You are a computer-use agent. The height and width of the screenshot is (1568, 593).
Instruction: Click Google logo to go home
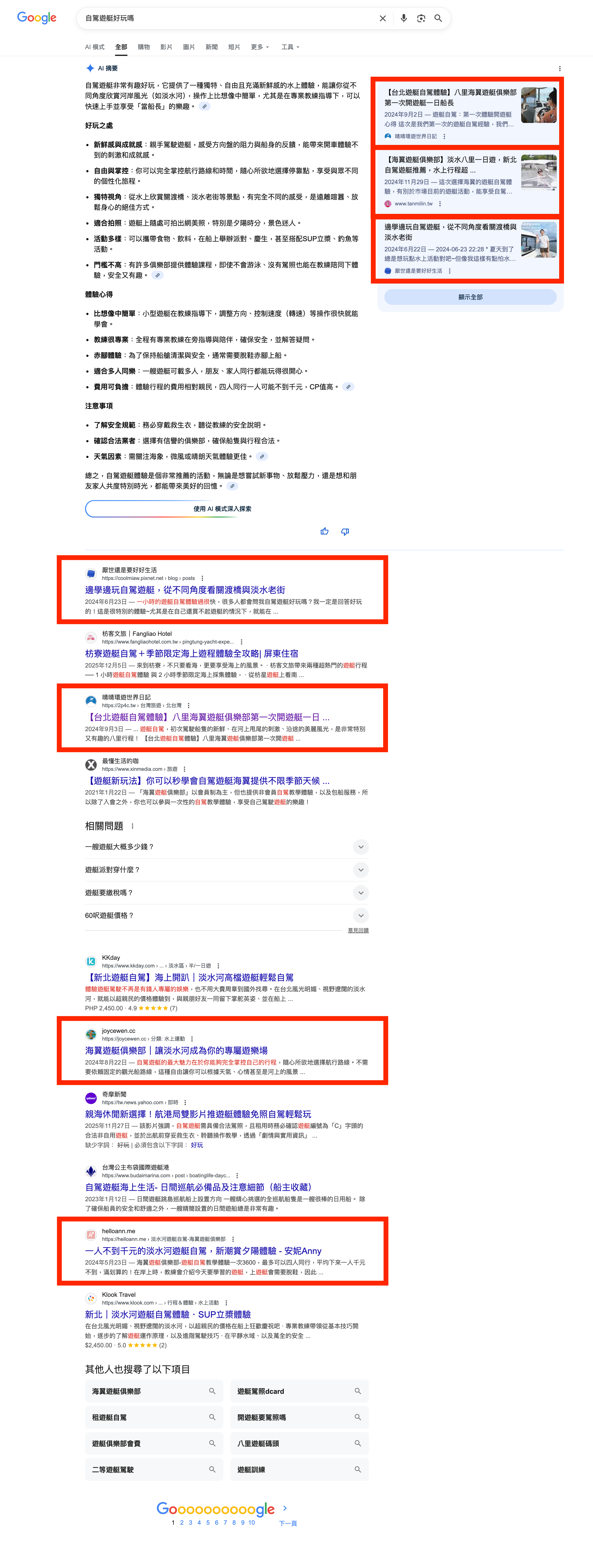[x=37, y=18]
